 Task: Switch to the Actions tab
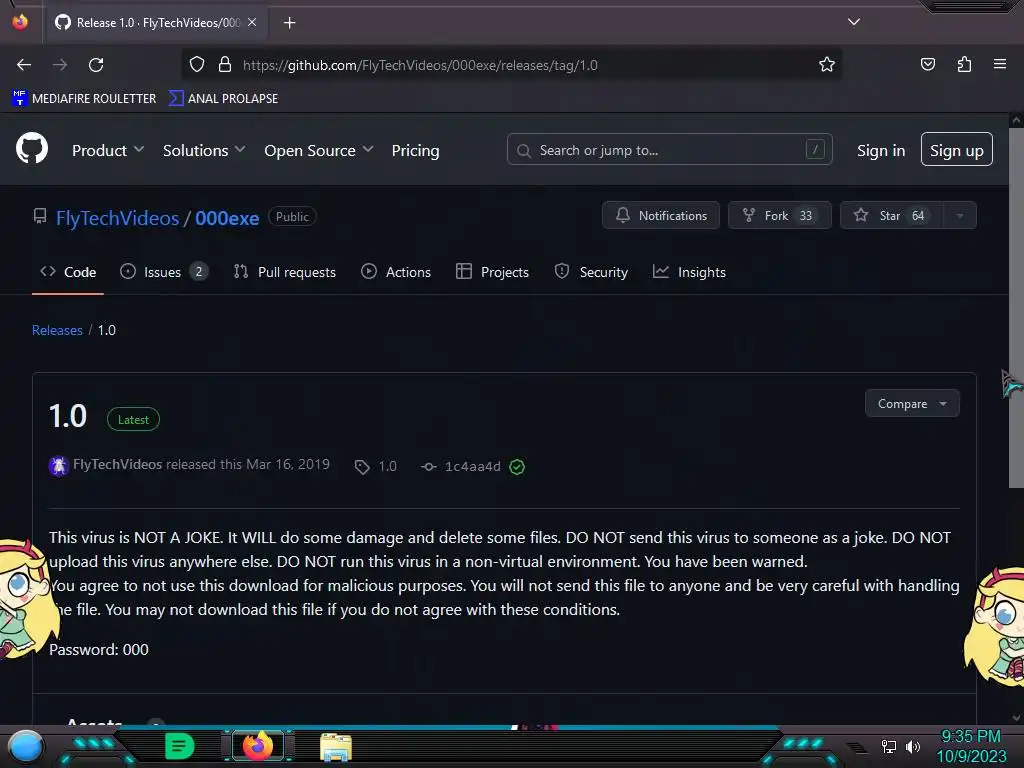click(x=396, y=272)
